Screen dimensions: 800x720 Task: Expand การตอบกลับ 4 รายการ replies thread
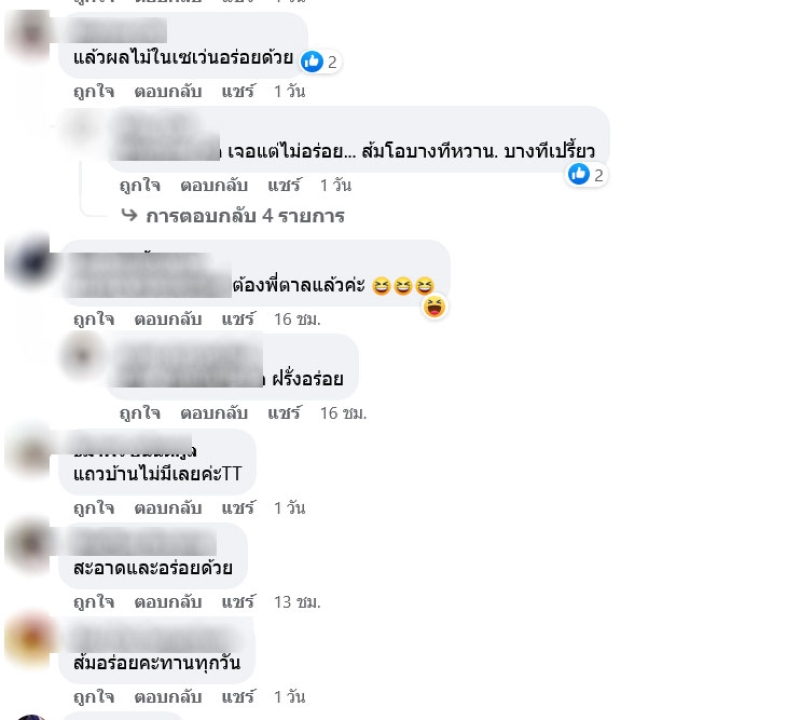point(245,216)
